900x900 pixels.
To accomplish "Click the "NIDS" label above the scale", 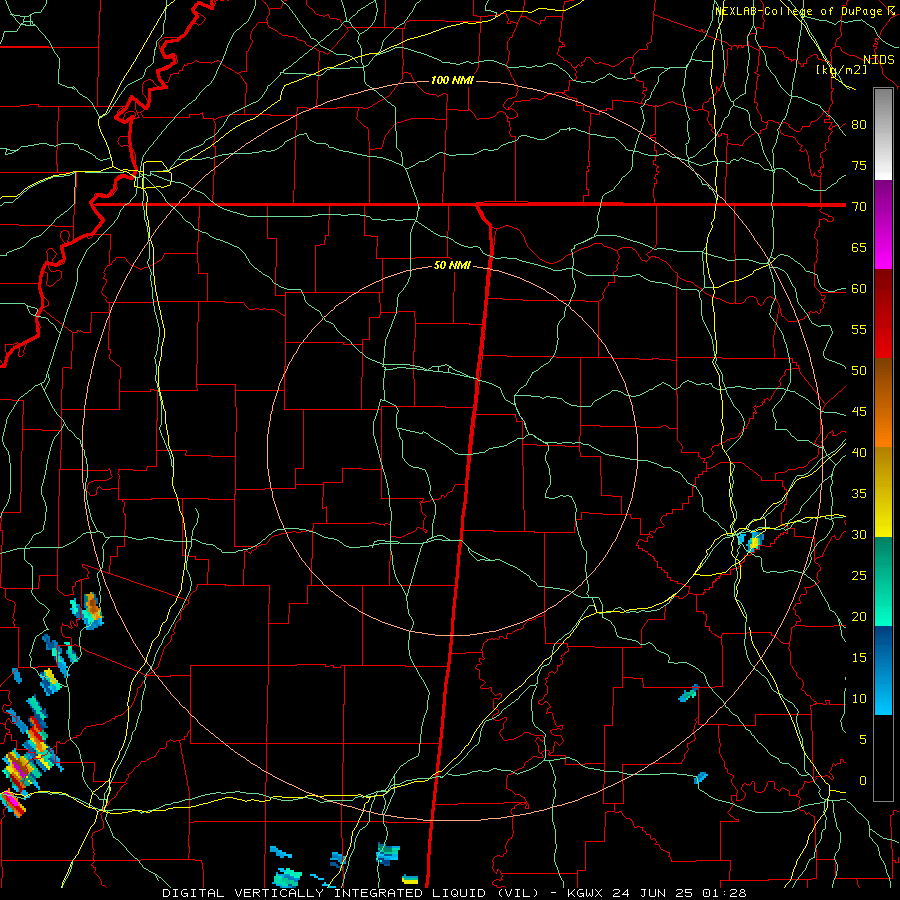I will point(878,59).
